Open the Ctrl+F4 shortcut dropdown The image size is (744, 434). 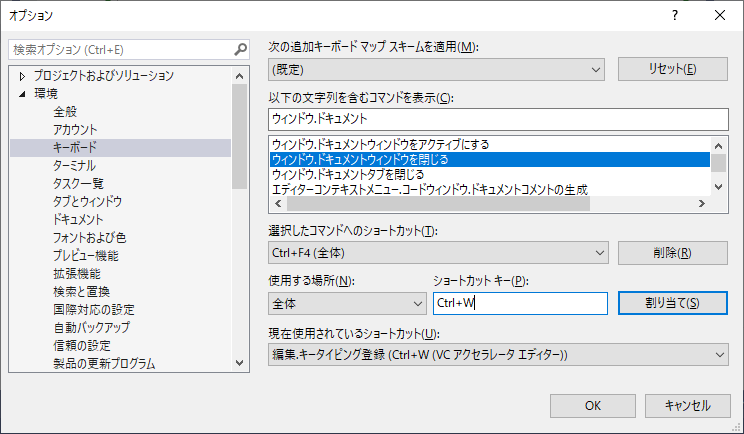[439, 253]
